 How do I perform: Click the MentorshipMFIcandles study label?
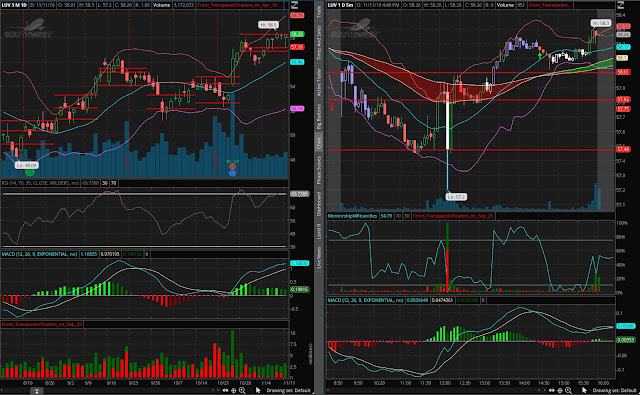click(x=352, y=216)
